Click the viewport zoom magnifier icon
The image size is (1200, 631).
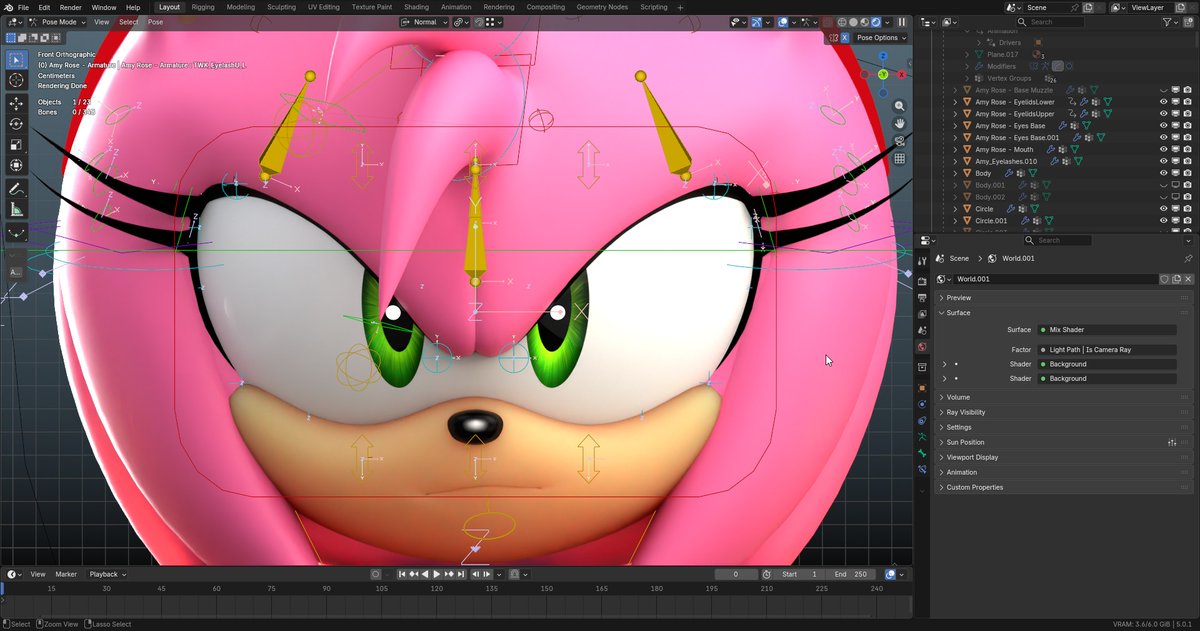(900, 106)
